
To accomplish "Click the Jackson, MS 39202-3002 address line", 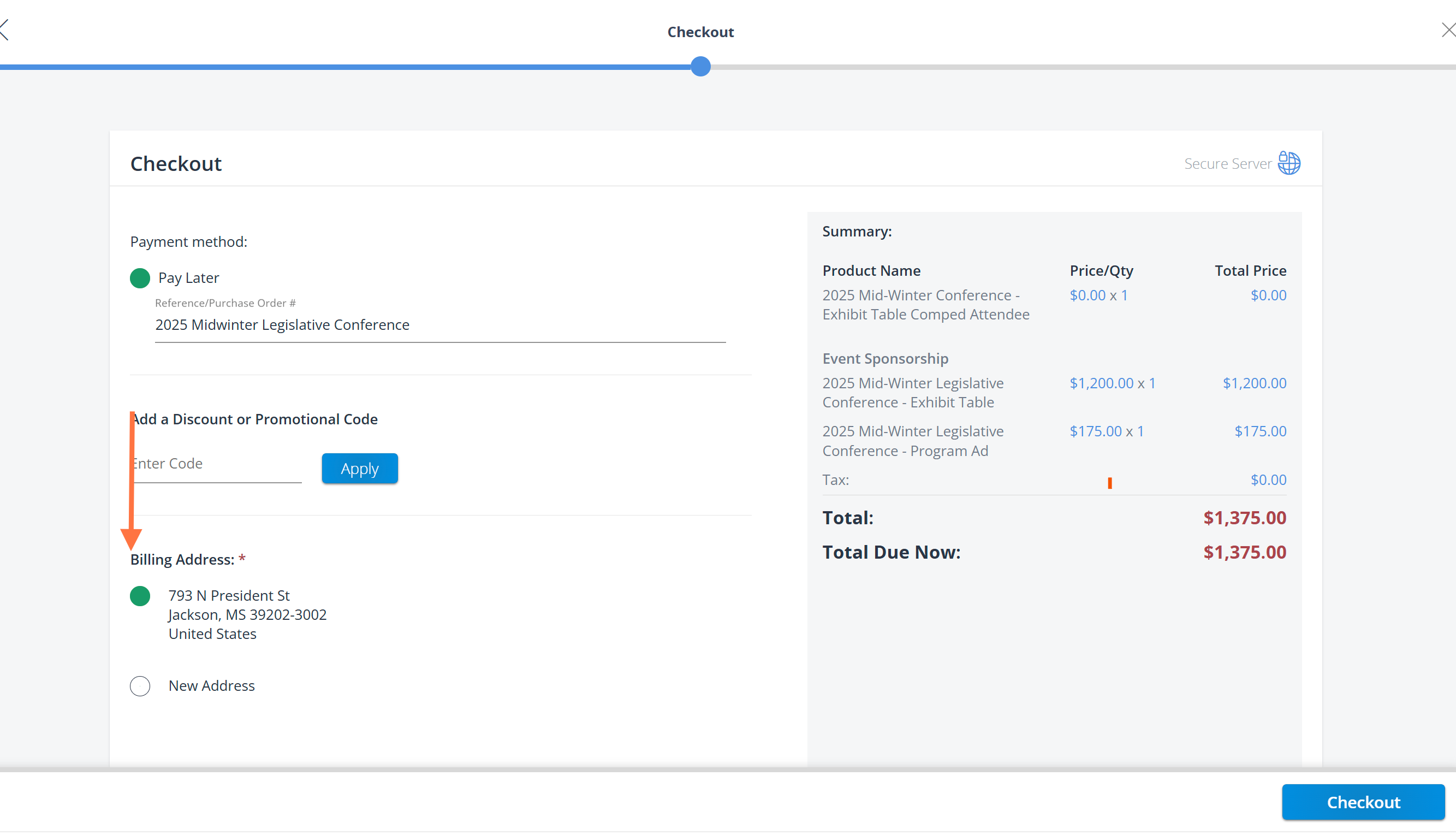I will pyautogui.click(x=247, y=615).
